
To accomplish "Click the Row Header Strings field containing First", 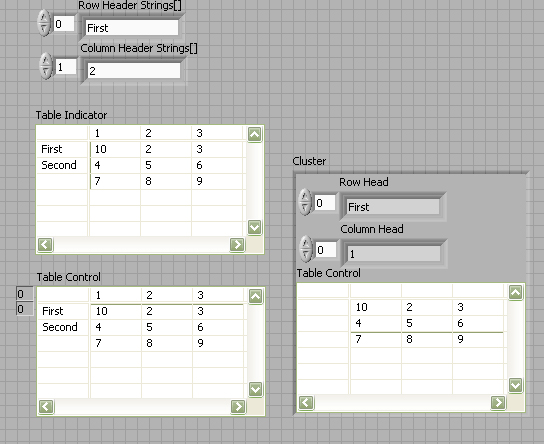I will [x=132, y=27].
